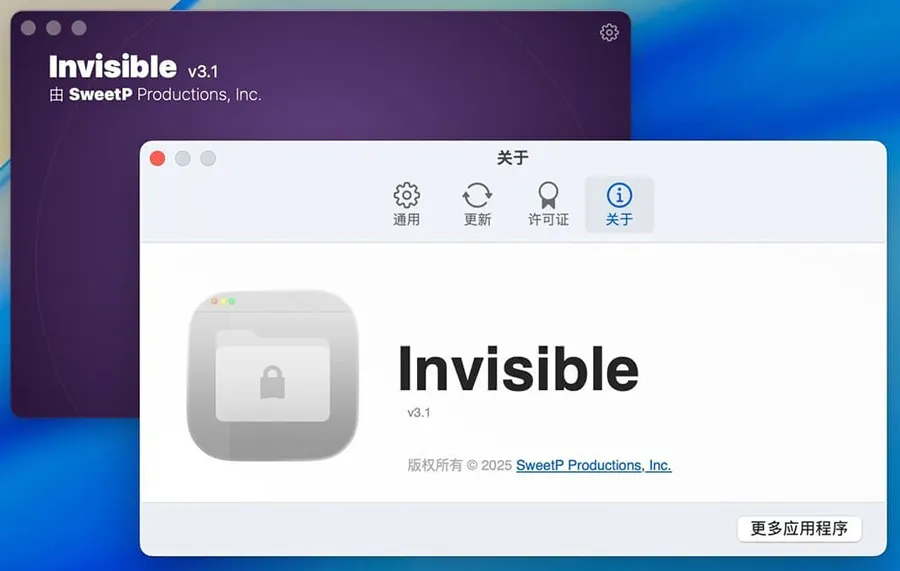900x571 pixels.
Task: Select the 关于 (About) info tab
Action: (619, 204)
